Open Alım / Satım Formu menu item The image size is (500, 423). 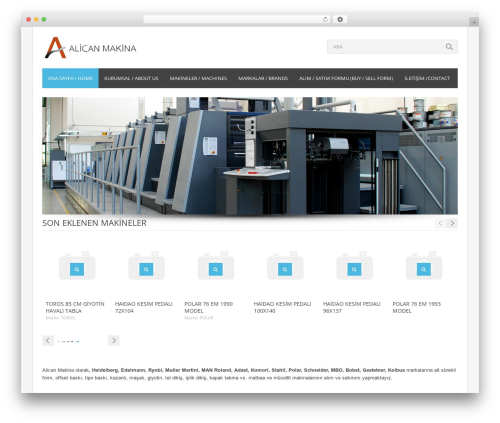346,78
